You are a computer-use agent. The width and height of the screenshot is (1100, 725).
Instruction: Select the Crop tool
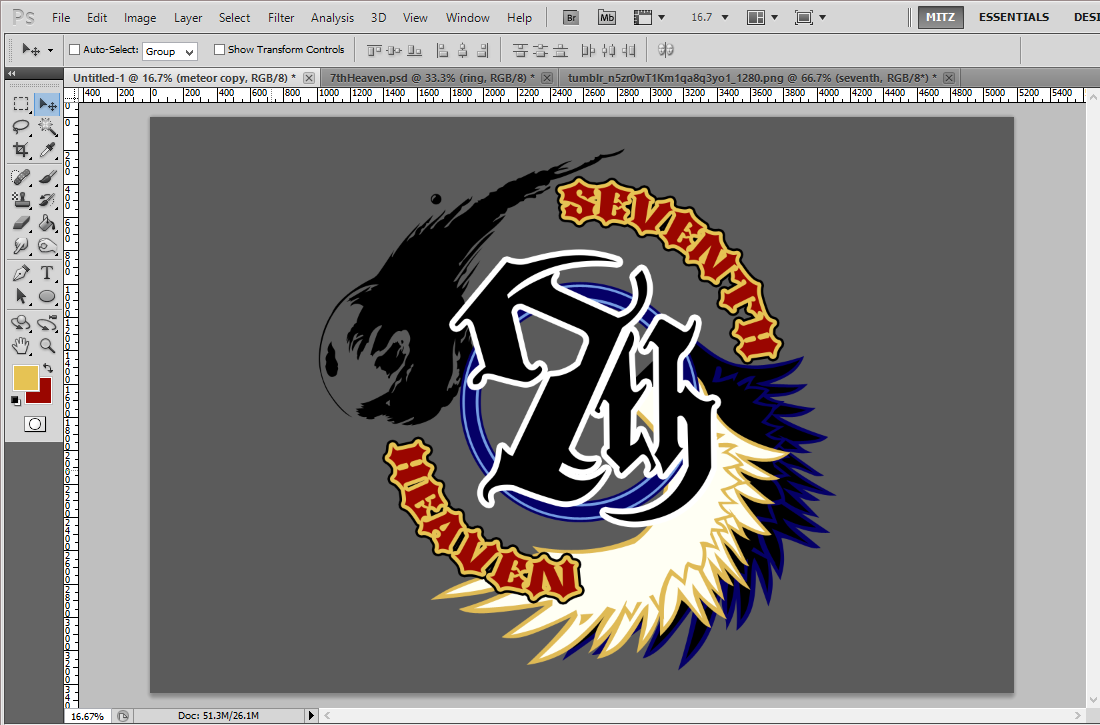point(21,149)
